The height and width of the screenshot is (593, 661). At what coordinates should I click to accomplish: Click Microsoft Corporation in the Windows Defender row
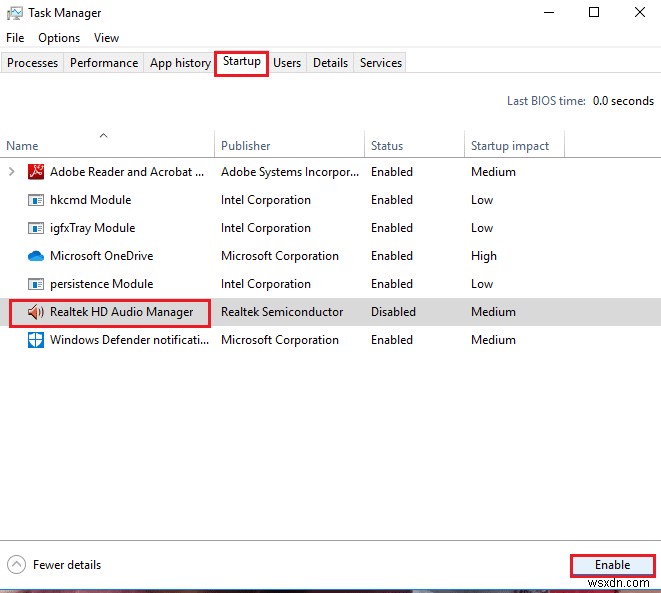280,340
